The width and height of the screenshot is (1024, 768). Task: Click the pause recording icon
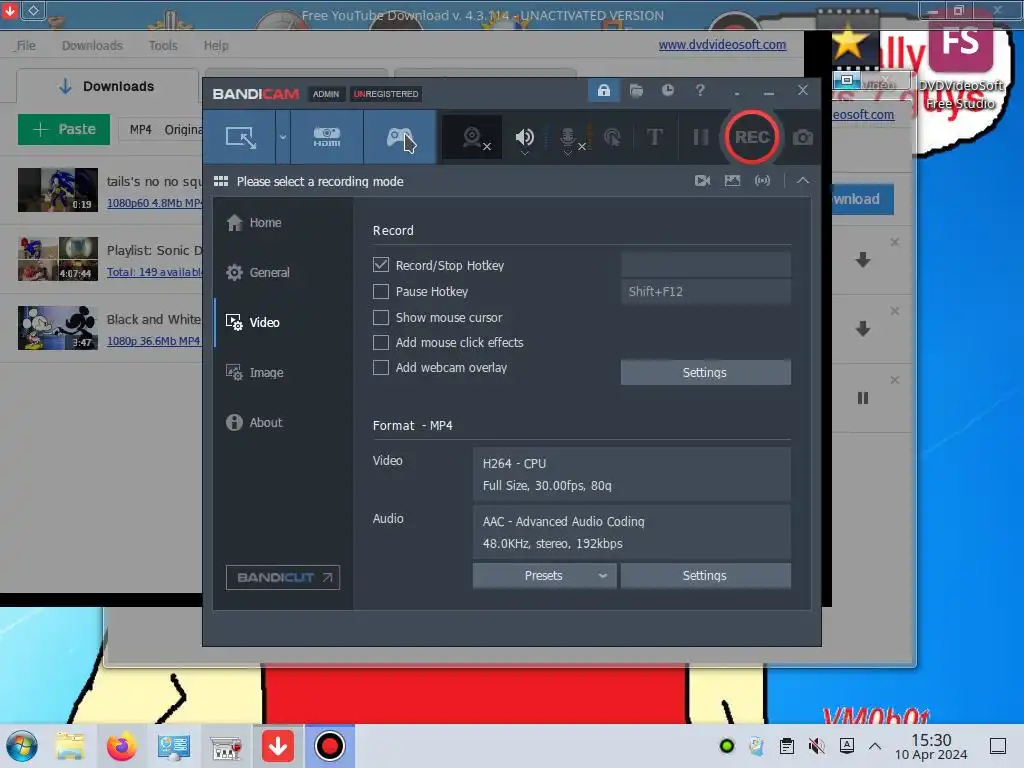[700, 137]
